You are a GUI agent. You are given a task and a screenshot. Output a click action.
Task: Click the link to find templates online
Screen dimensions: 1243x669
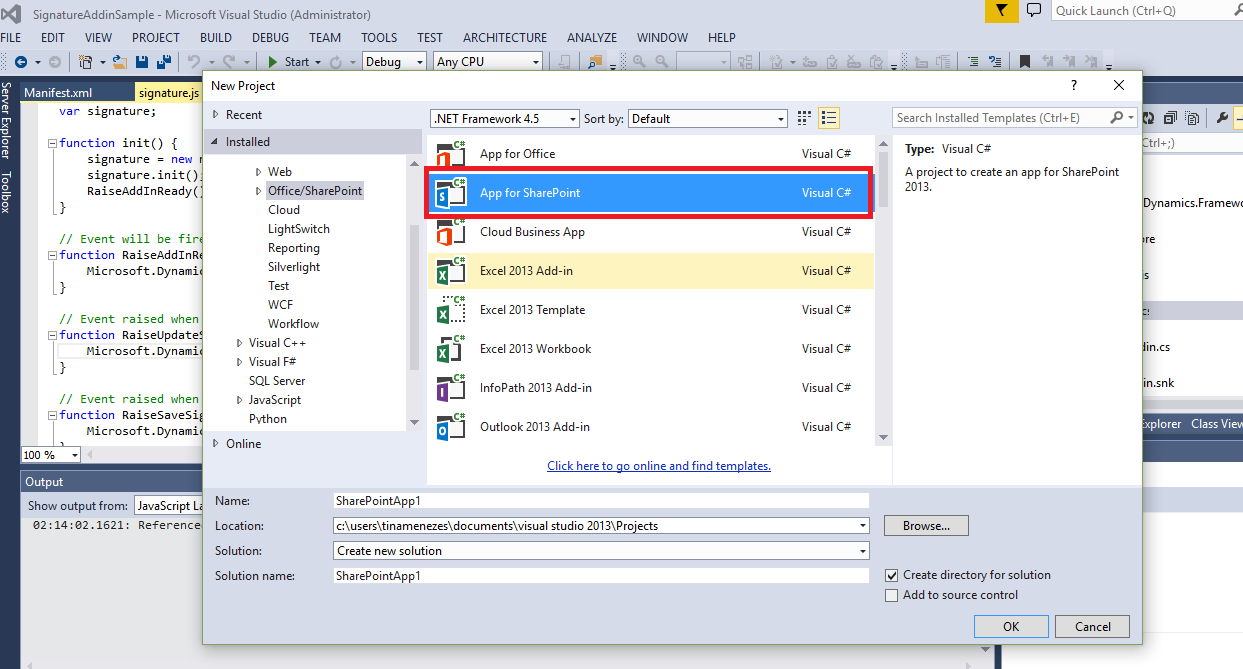click(659, 466)
